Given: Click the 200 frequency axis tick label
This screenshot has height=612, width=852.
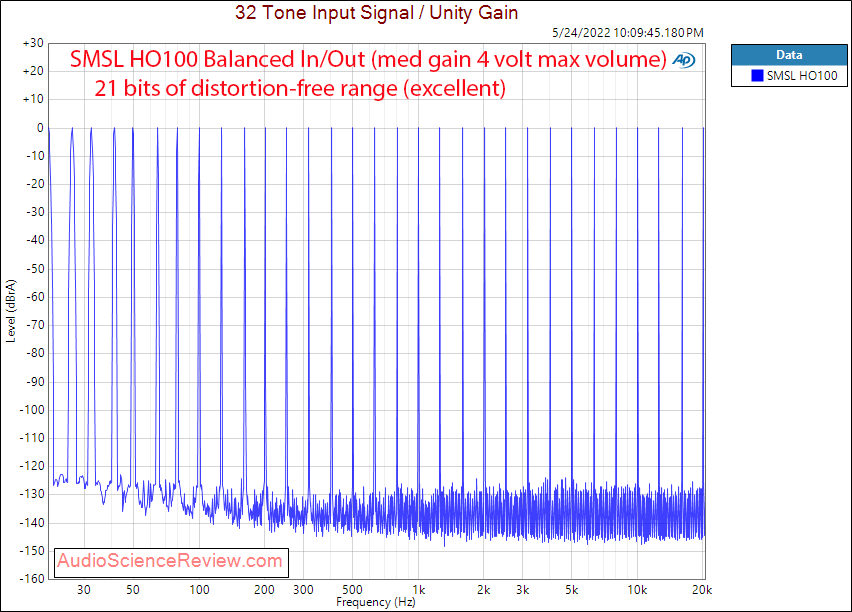Looking at the screenshot, I should [x=265, y=590].
